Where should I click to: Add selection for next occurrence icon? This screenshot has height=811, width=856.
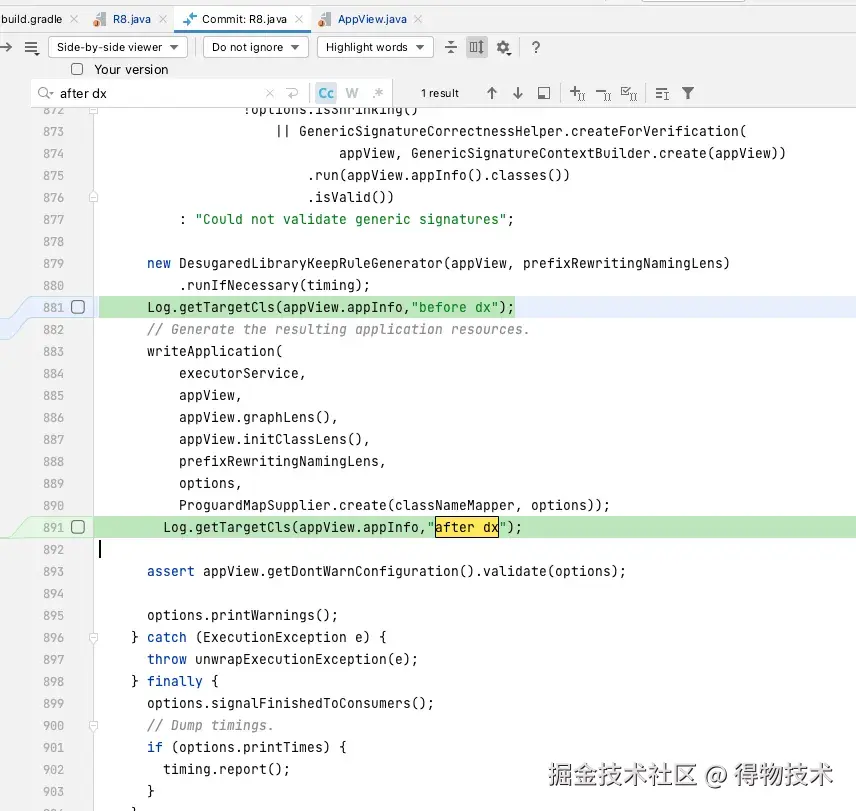578,93
